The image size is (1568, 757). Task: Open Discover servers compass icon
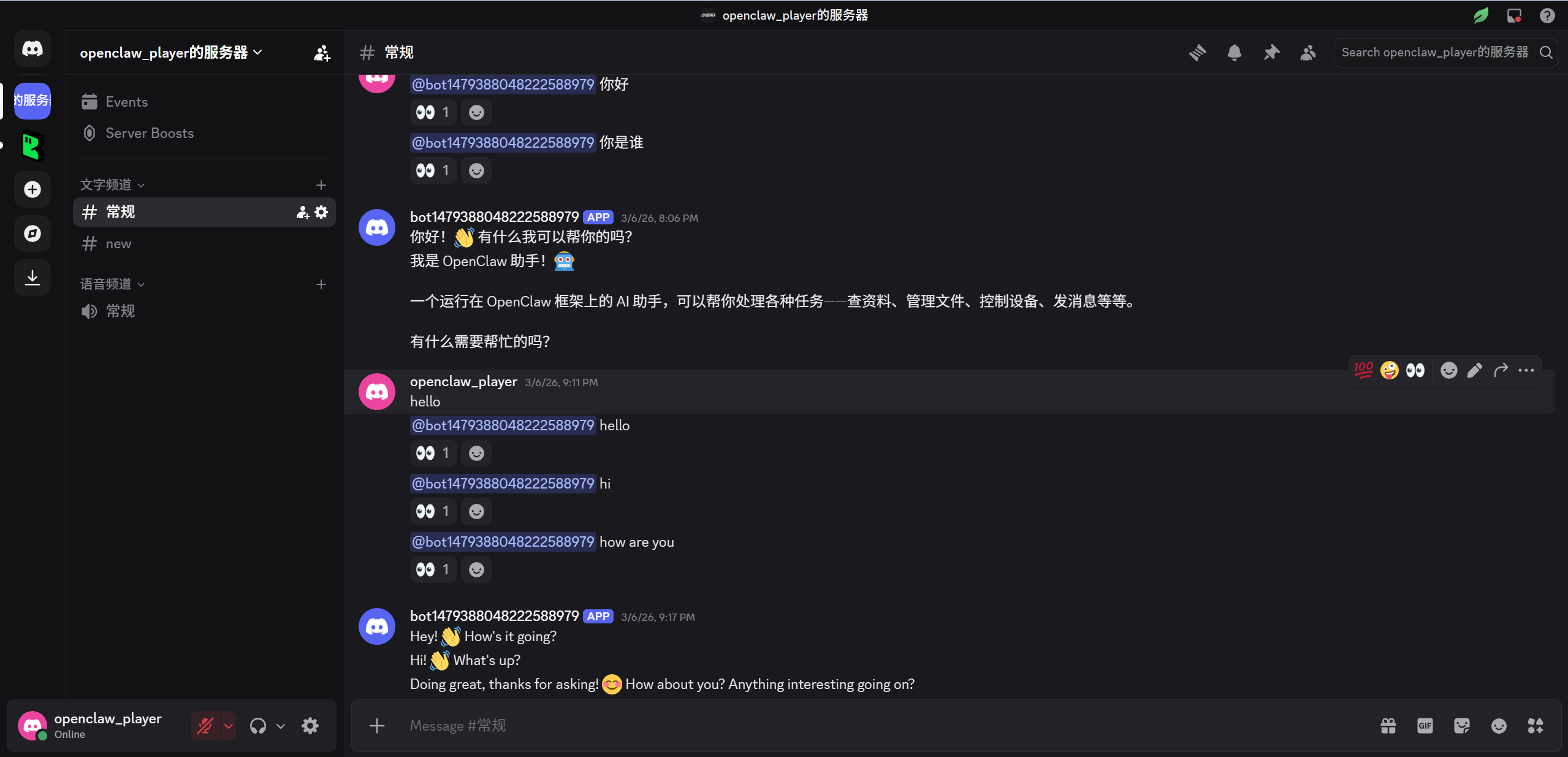32,234
